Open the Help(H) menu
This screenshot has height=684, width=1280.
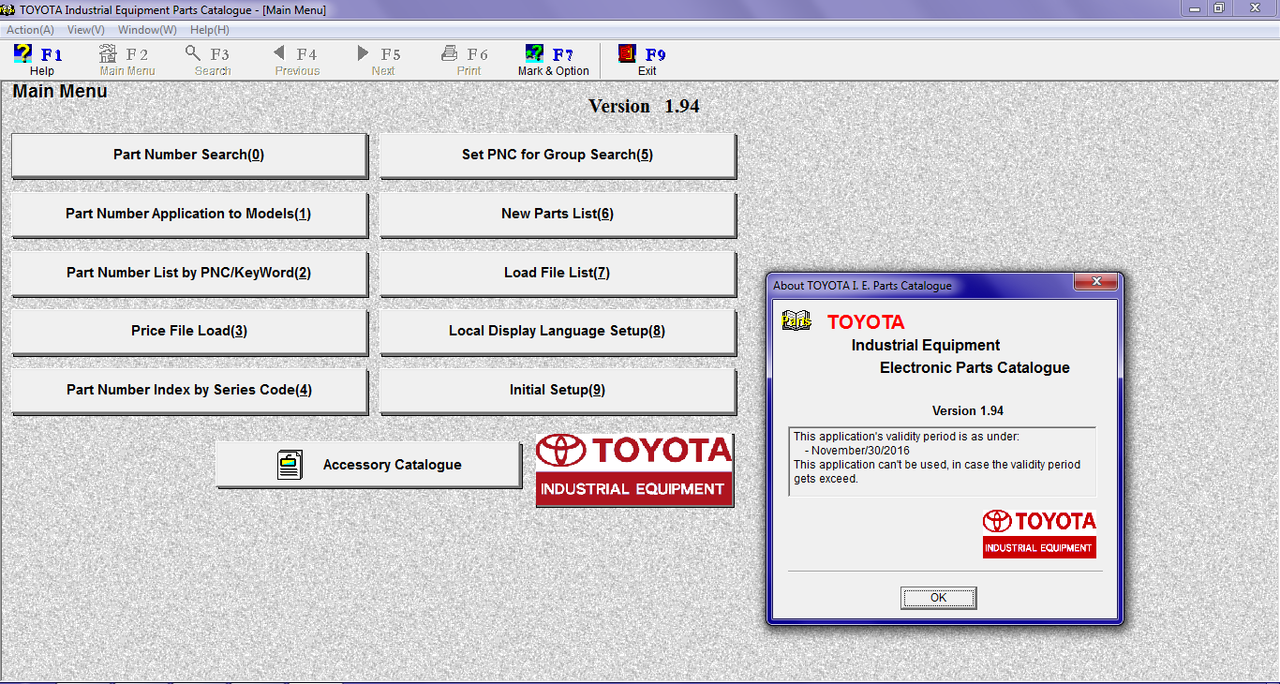(209, 30)
